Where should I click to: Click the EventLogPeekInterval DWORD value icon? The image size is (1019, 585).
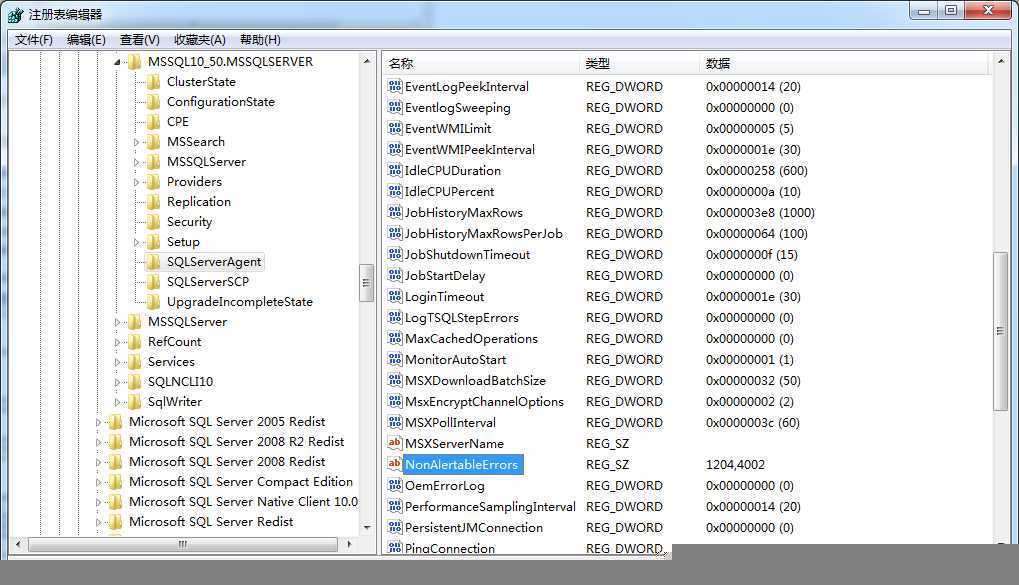coord(394,86)
